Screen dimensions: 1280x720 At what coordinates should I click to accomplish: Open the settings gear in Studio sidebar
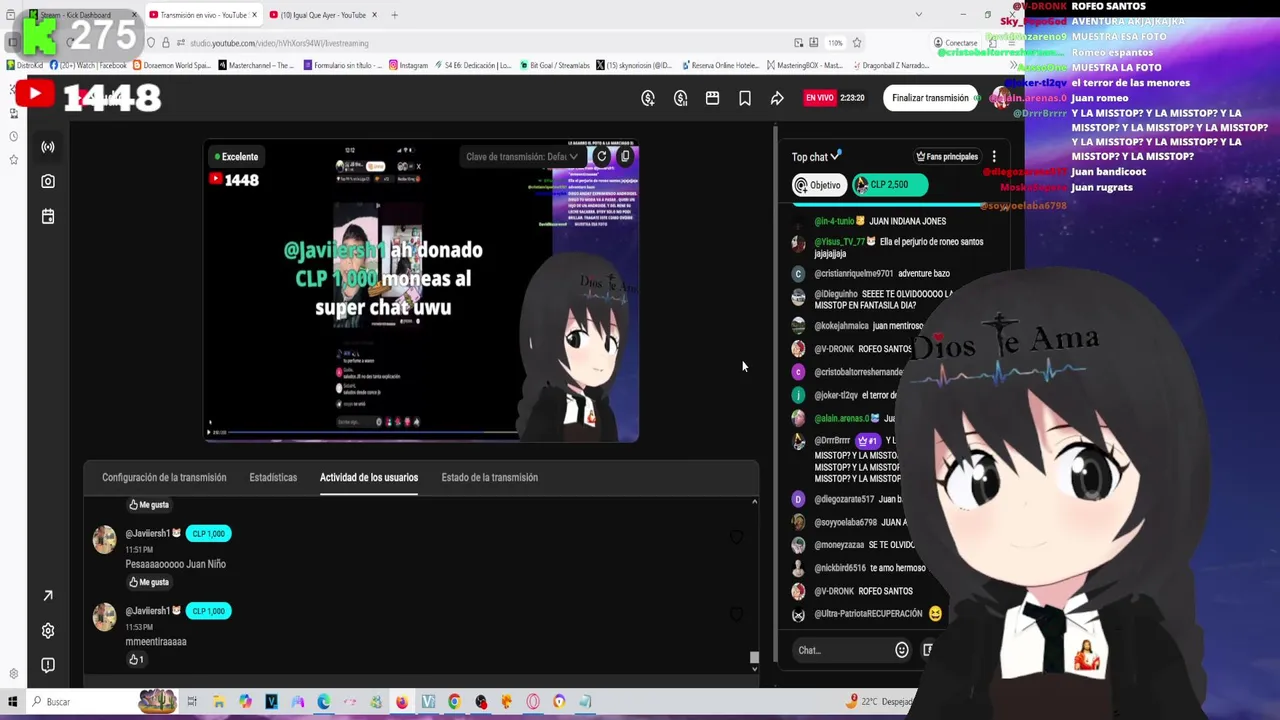point(48,631)
